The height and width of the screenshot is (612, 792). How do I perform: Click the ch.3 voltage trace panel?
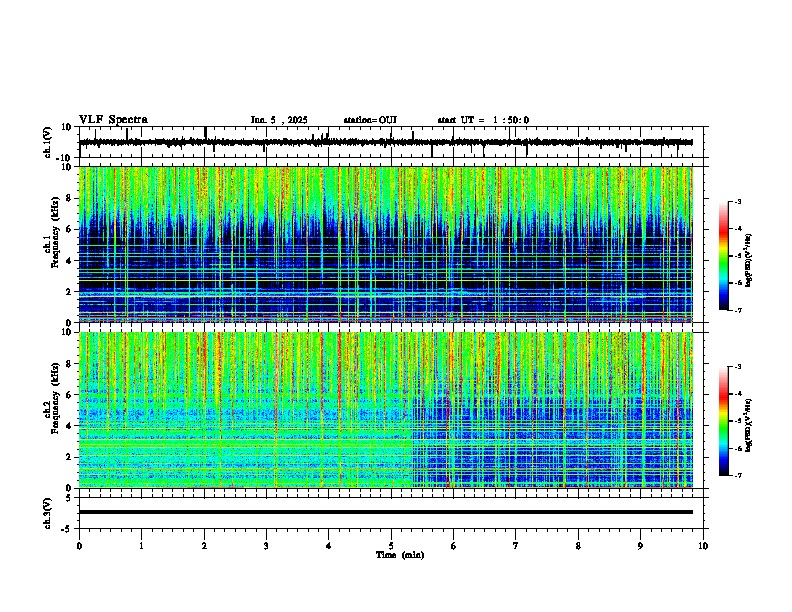[391, 513]
